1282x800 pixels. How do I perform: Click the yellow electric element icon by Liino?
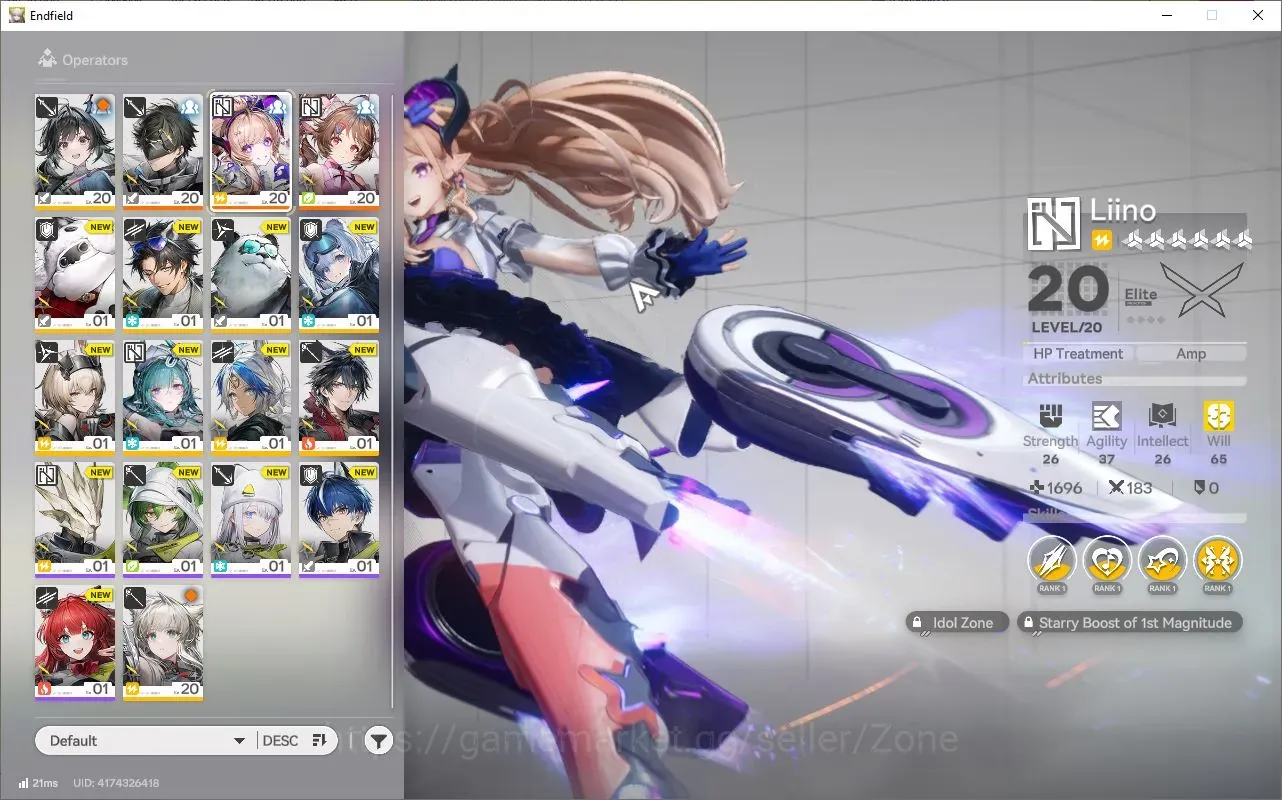click(1102, 240)
